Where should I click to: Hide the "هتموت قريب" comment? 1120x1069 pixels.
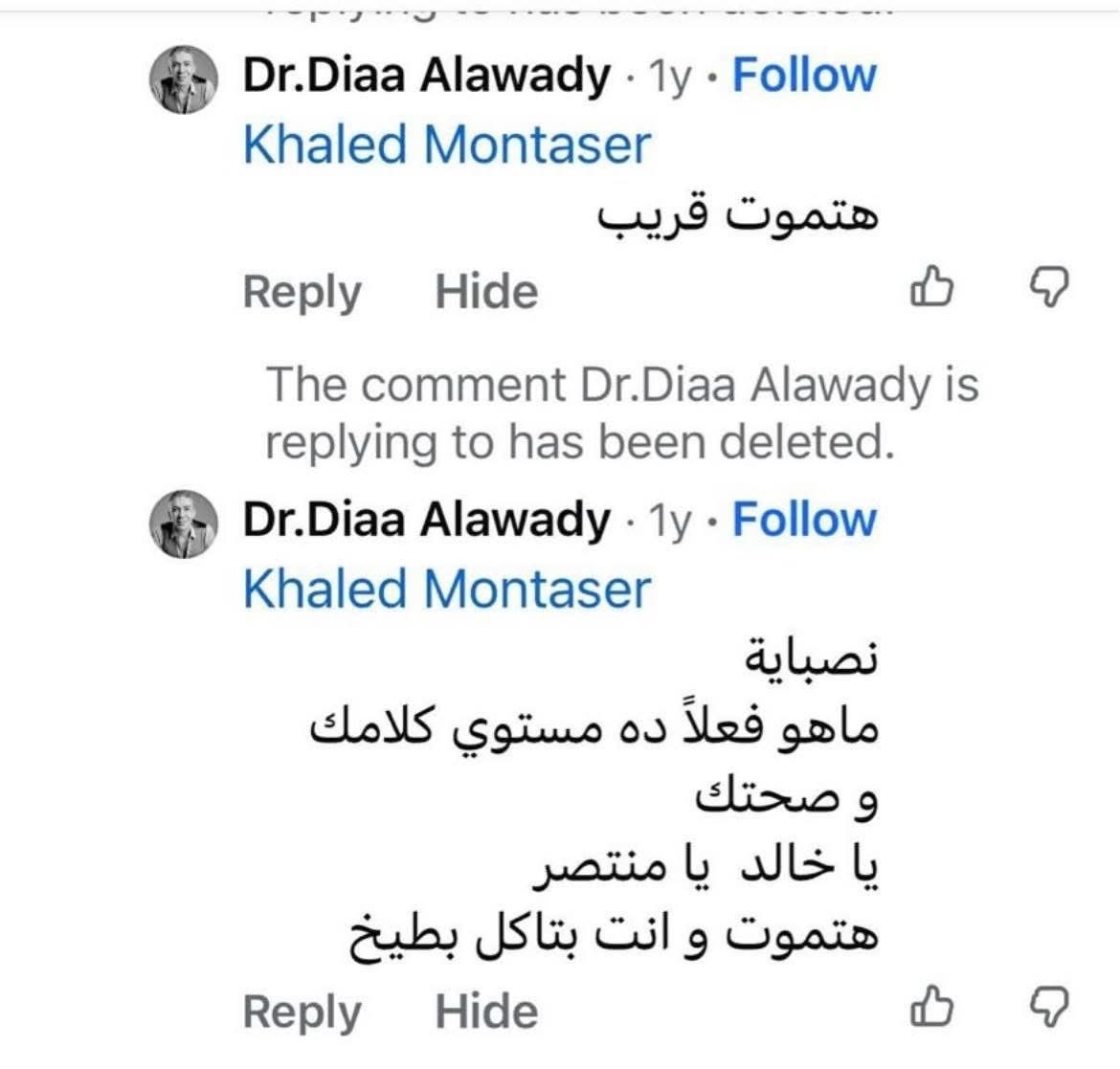(x=486, y=292)
